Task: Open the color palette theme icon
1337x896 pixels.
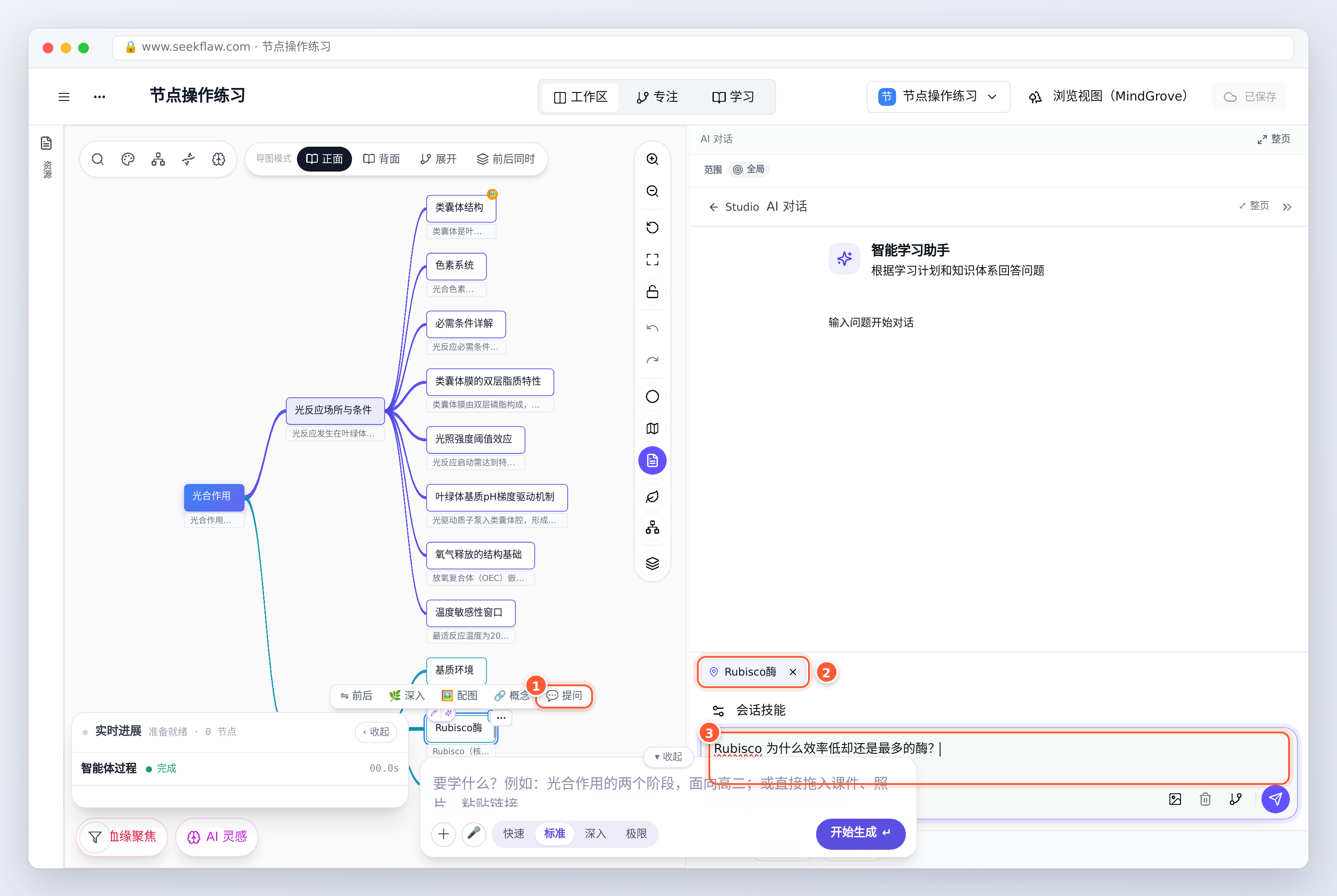Action: [x=128, y=159]
